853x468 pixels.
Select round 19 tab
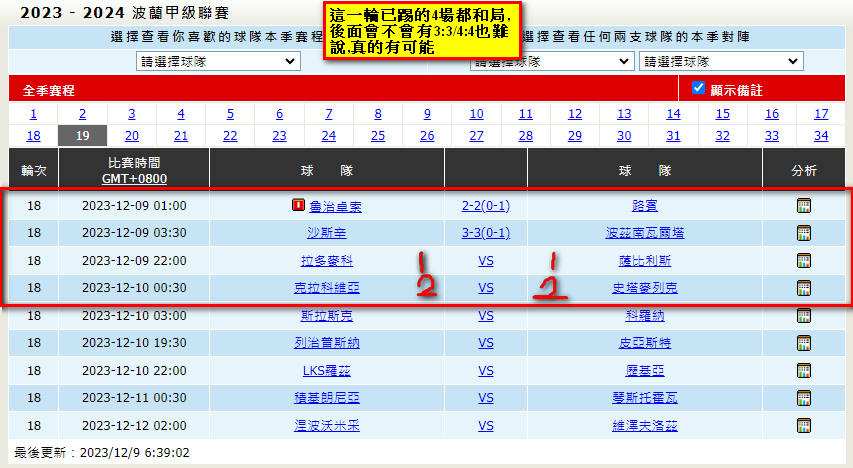point(83,136)
